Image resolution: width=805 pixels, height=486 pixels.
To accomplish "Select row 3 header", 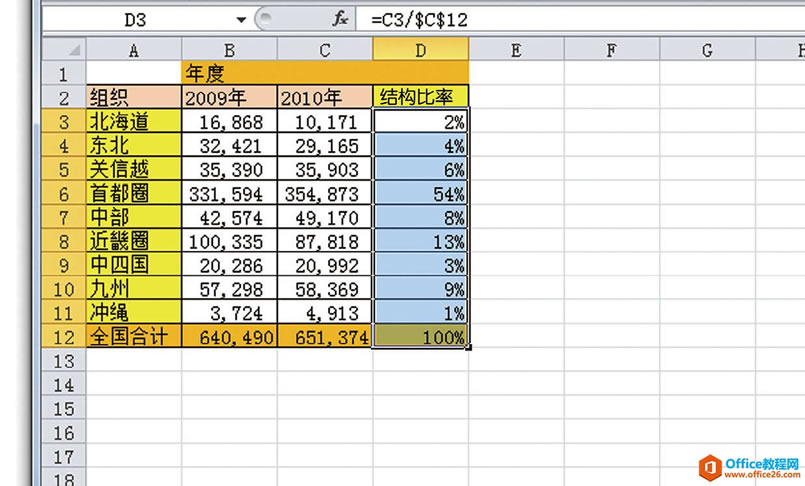I will (x=64, y=121).
